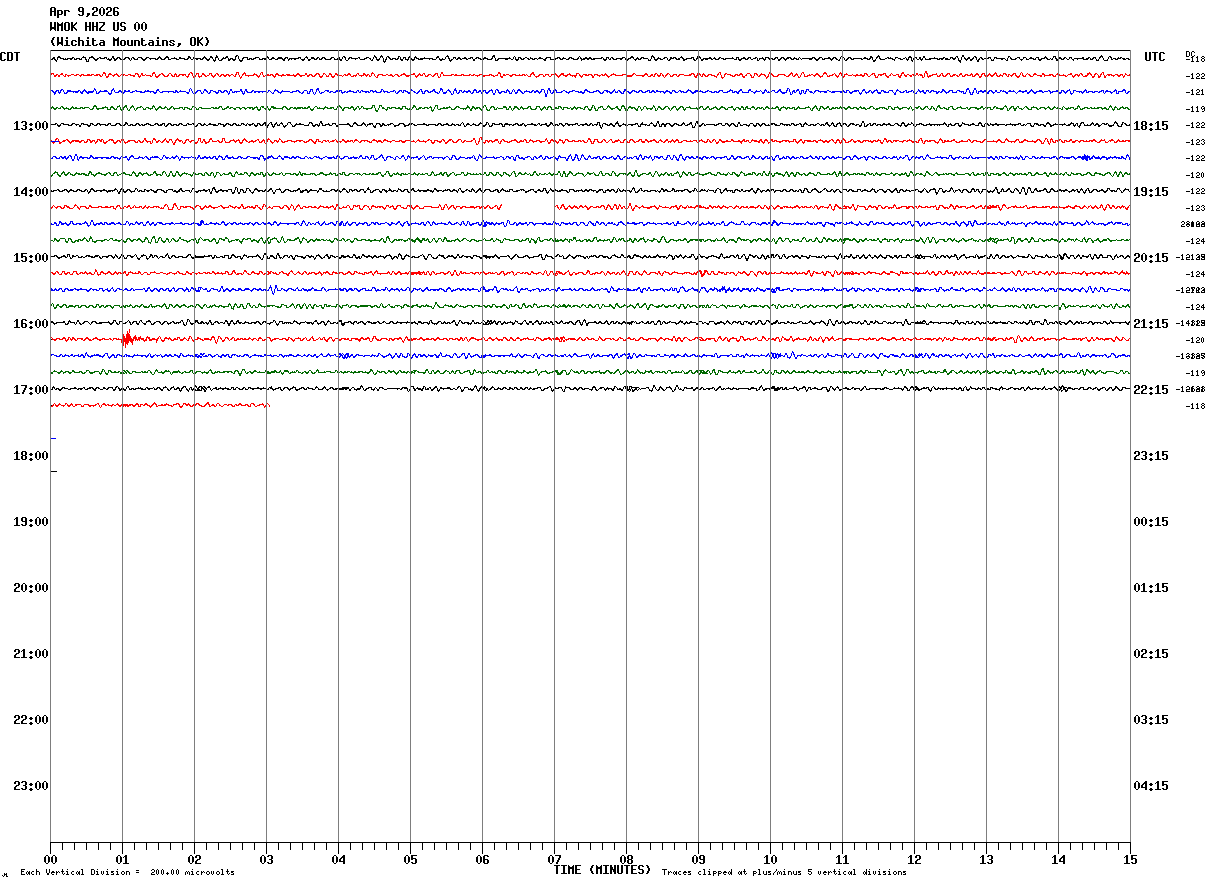Select the 04:15 UTC time label
Screen dimensions: 1210x886
click(x=1151, y=786)
